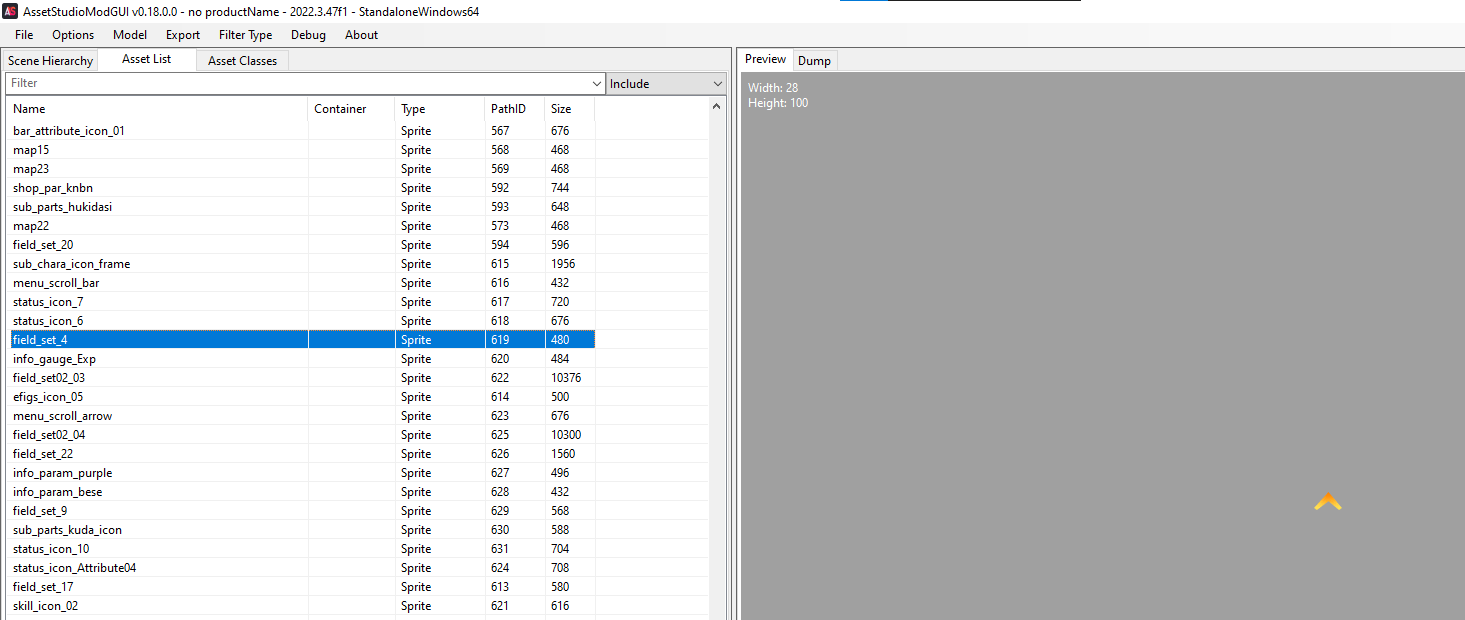
Task: Click the highlighted field_set_4 row
Action: coord(303,340)
